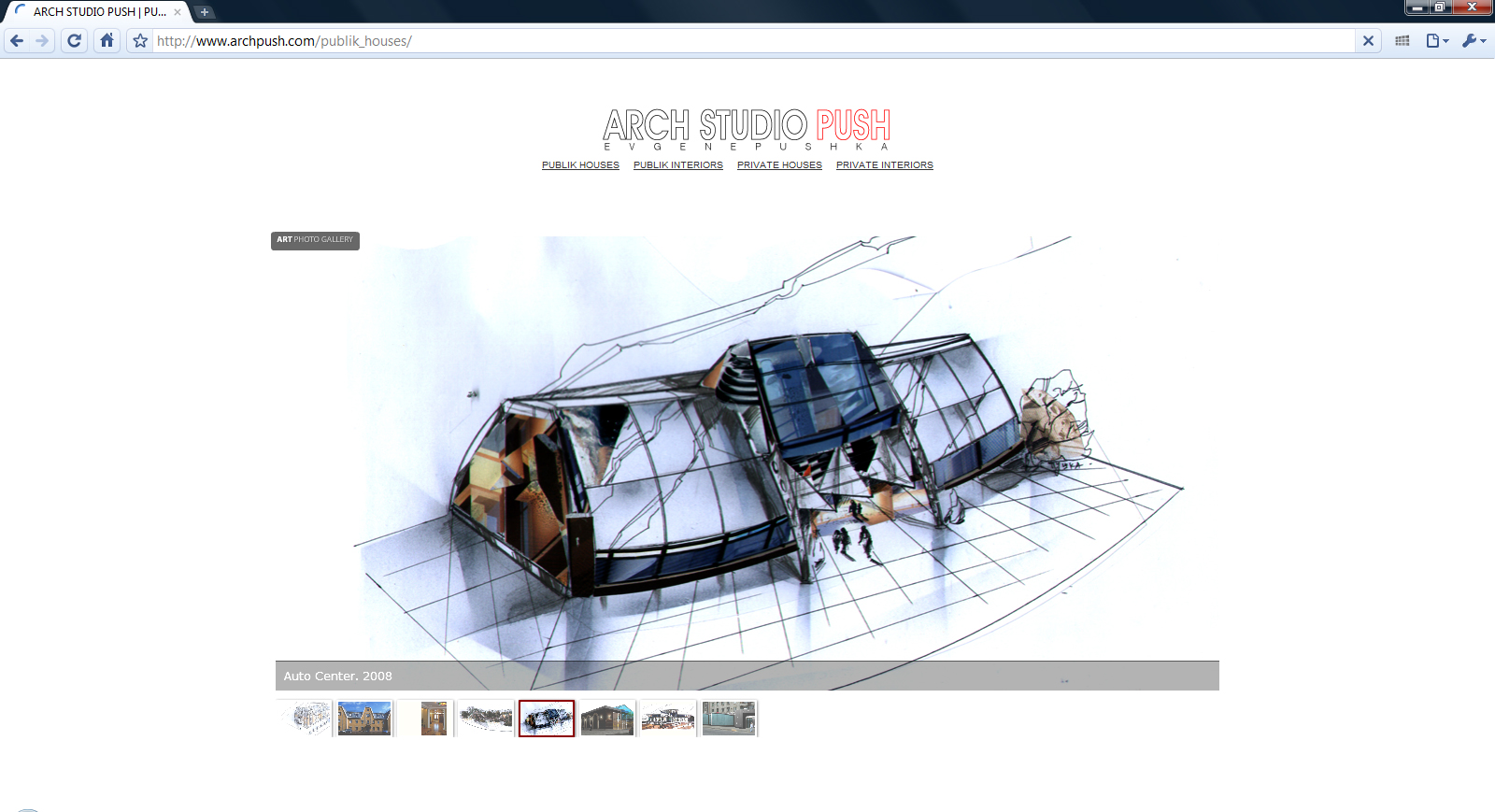Go to PRIVATE INTERIORS page

[x=885, y=165]
